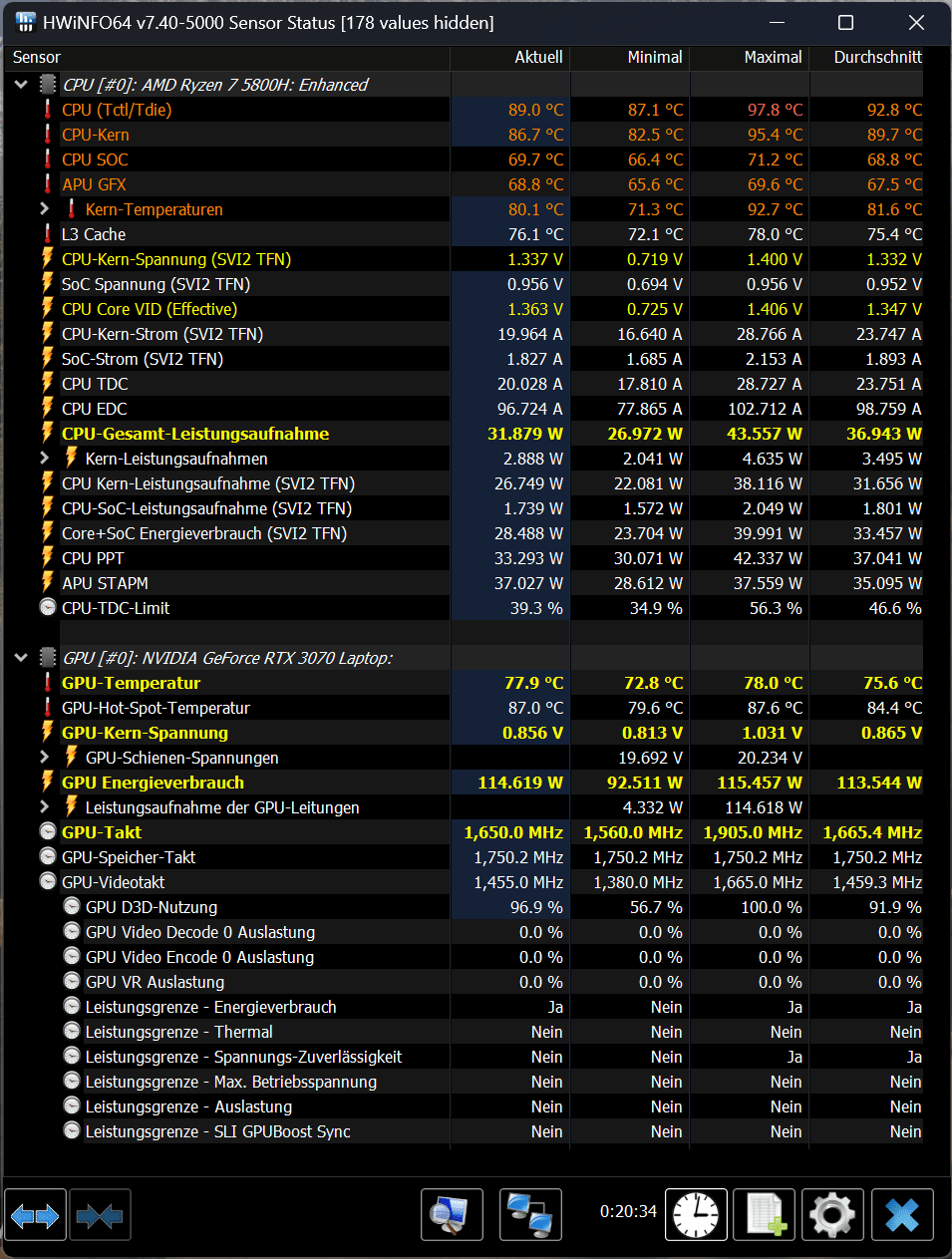
Task: Click the clock icon beside GPU-Takt
Action: 47,831
